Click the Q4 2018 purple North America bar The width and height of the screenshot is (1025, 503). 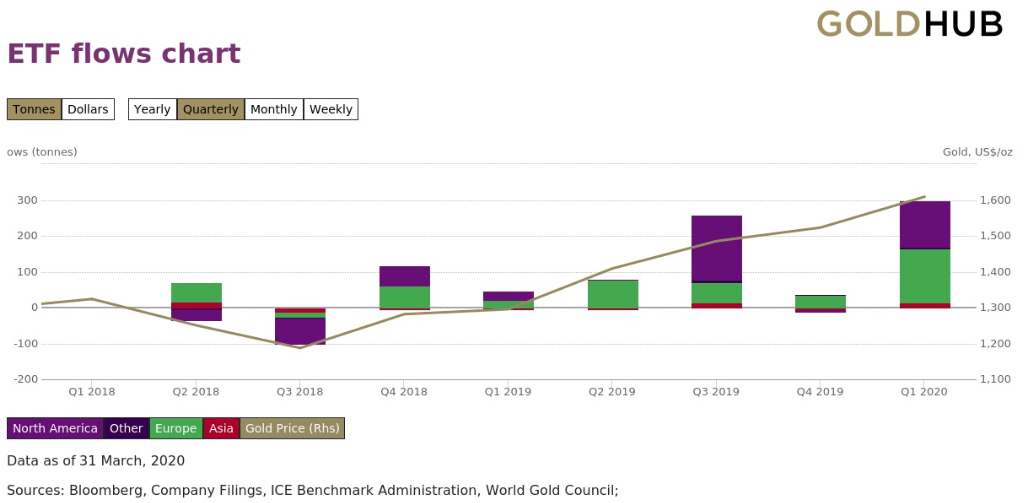coord(404,276)
